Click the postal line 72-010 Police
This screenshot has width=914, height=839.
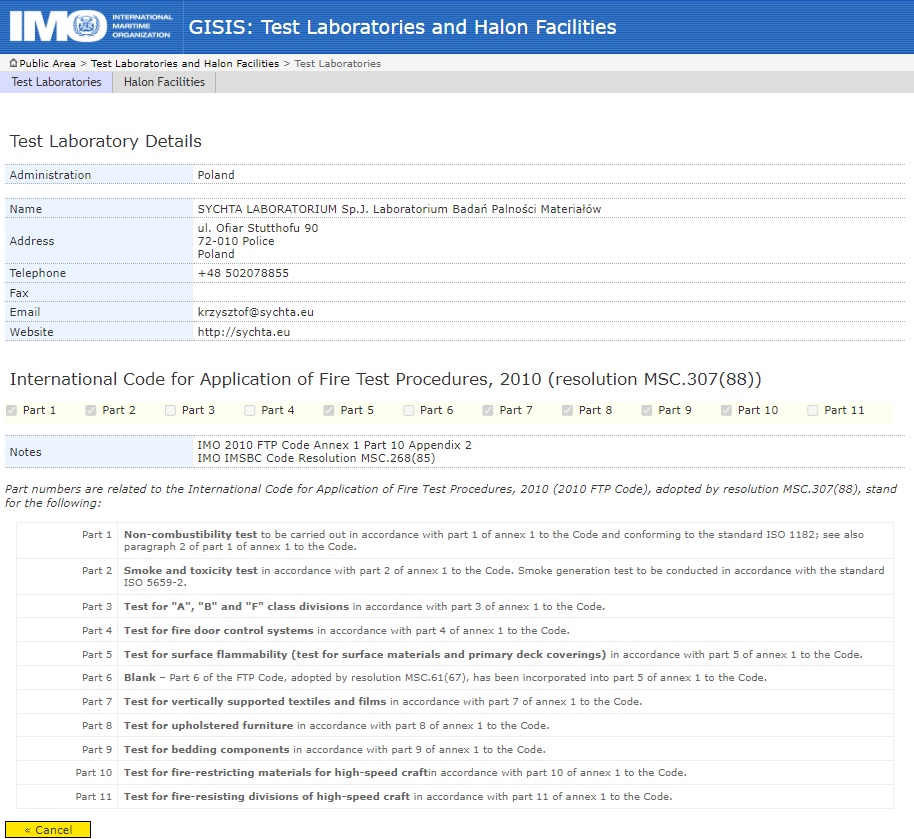(x=235, y=241)
